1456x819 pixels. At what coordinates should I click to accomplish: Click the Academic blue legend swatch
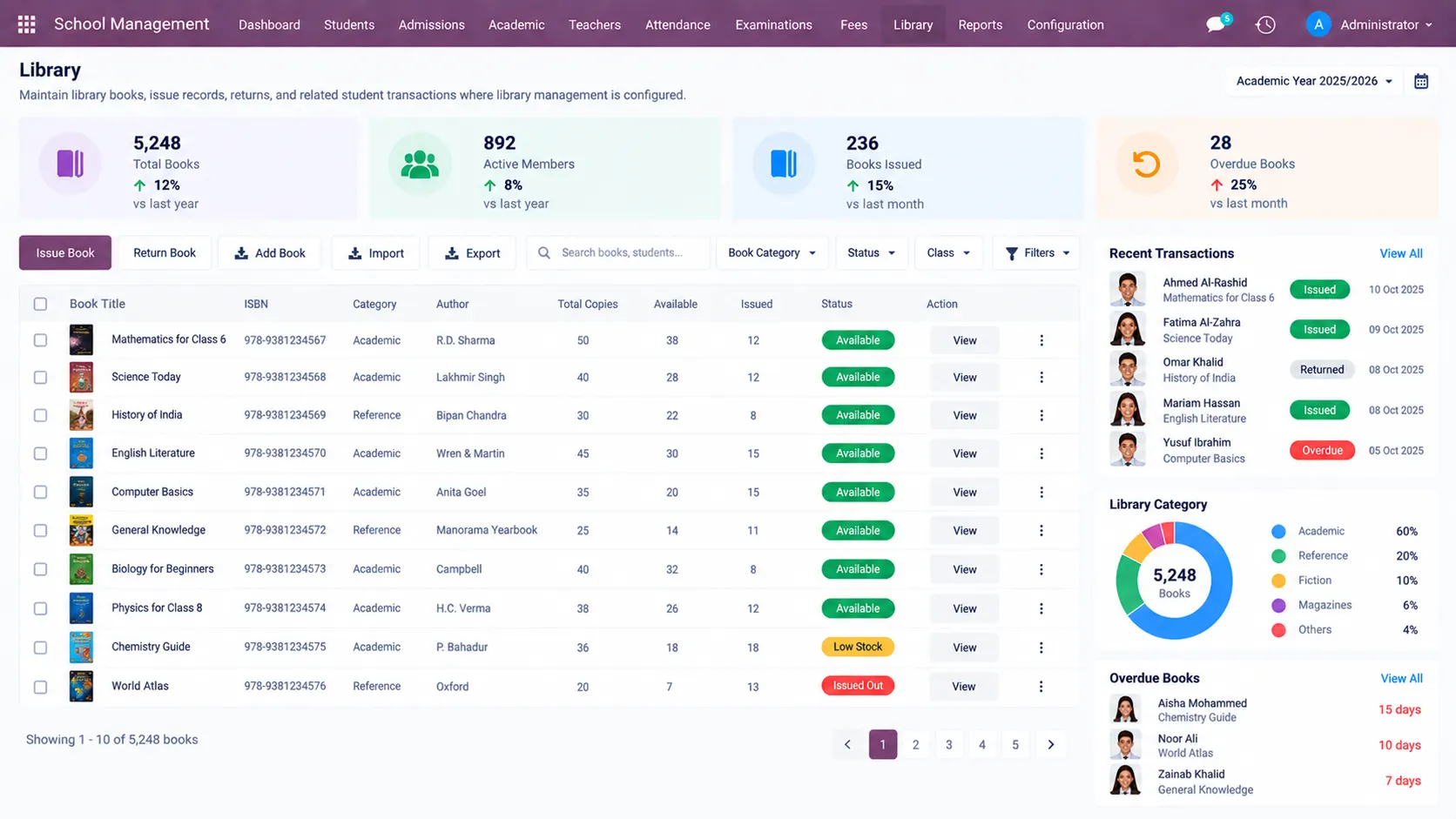pos(1278,531)
